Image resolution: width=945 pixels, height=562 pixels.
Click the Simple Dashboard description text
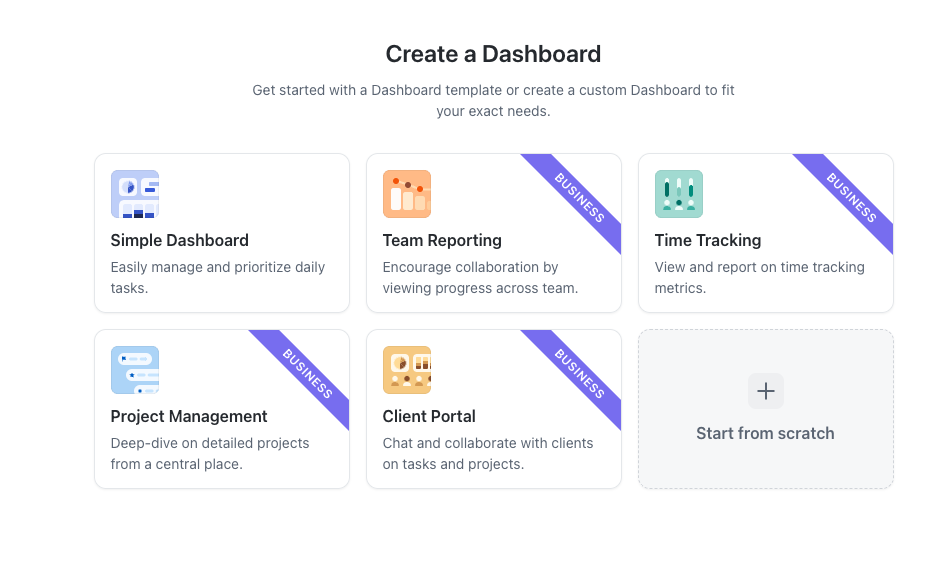coord(217,277)
